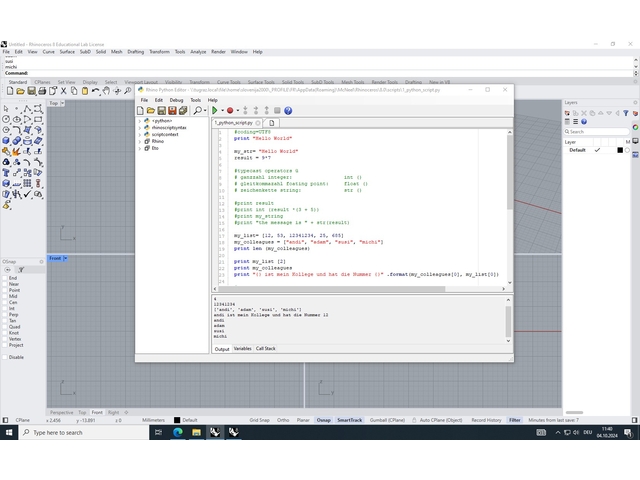Screen dimensions: 640x480
Task: Click the Layers panel filter funnel icon
Action: (x=626, y=113)
